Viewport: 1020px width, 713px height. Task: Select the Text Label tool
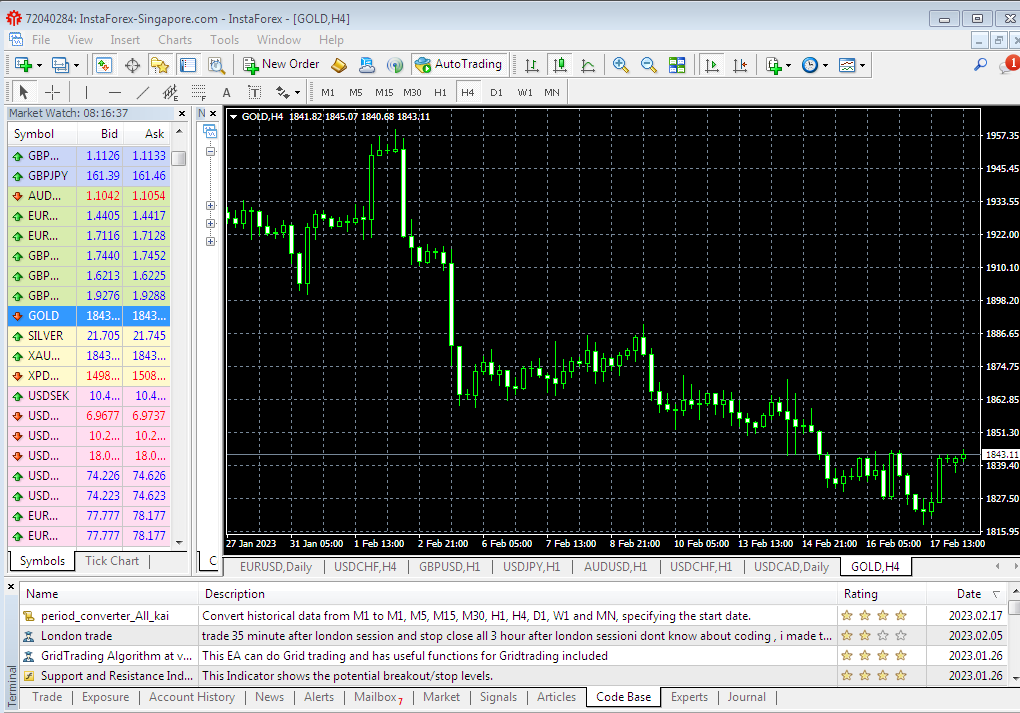254,92
